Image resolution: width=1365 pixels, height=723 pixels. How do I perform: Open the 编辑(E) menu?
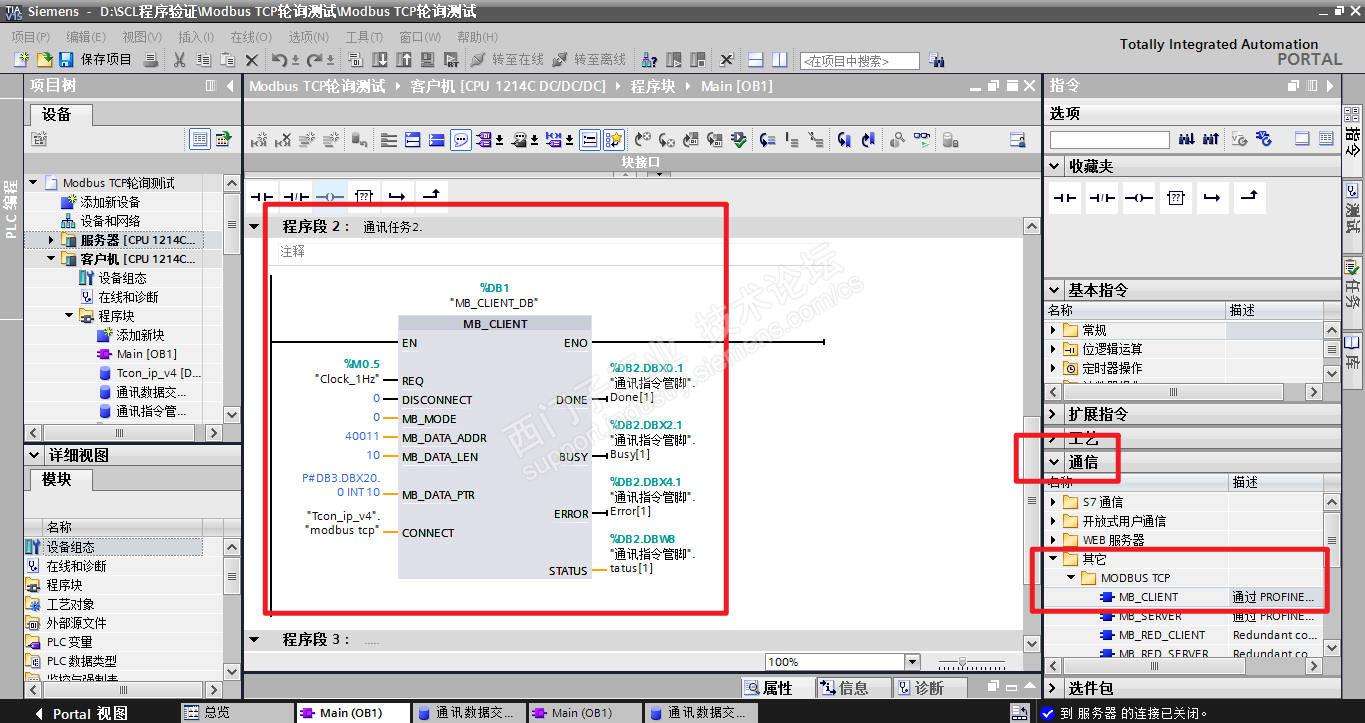point(86,37)
